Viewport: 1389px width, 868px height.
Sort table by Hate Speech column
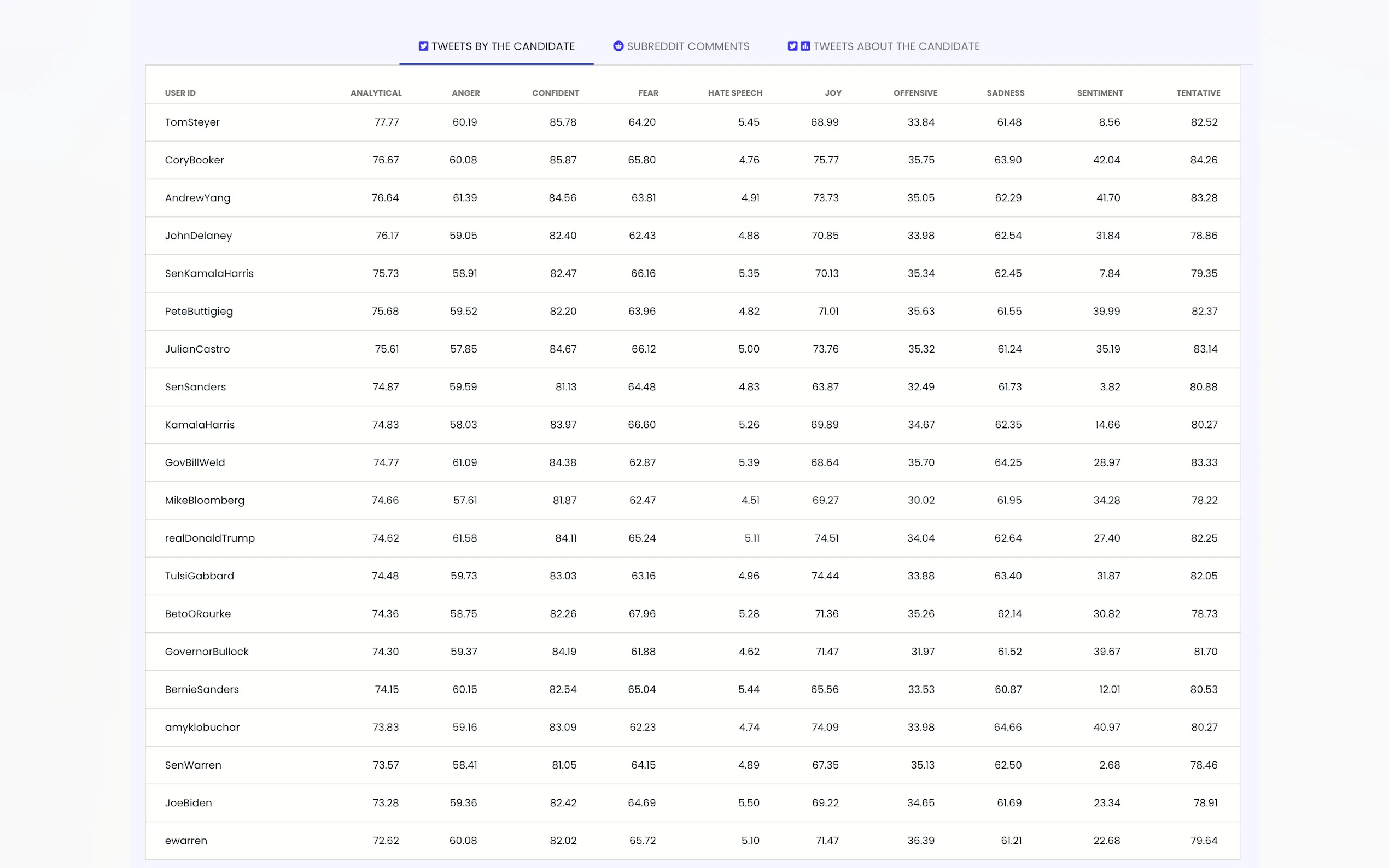point(734,93)
